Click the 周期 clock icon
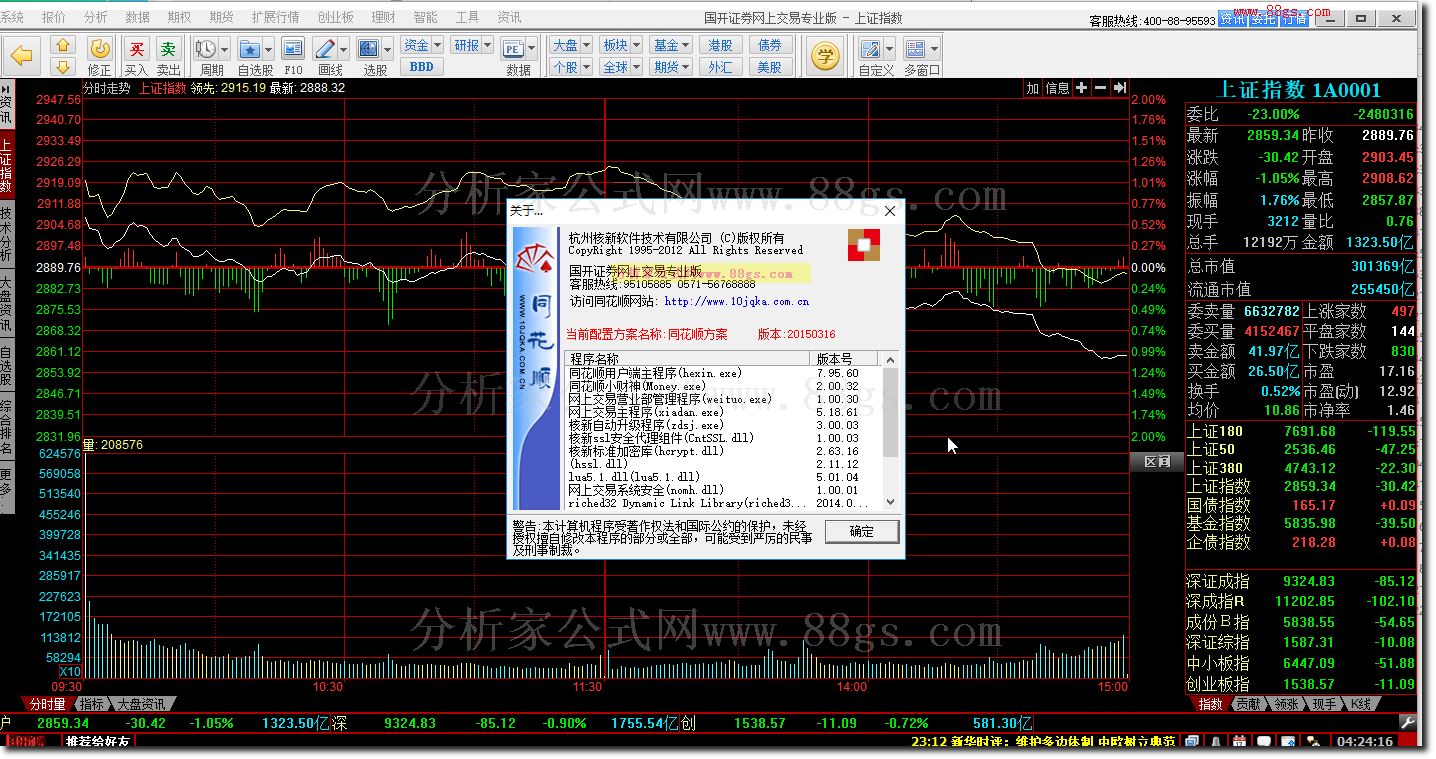 point(206,49)
